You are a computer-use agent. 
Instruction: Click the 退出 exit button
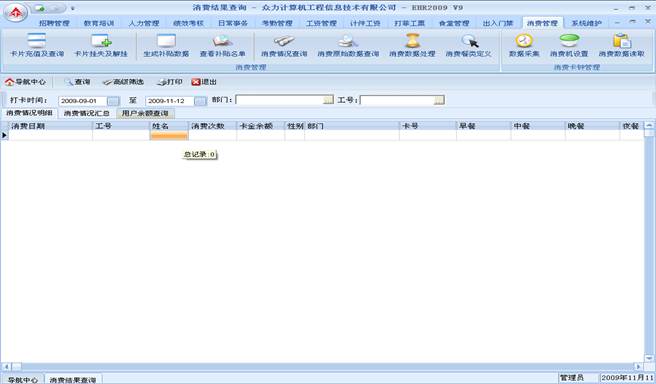coord(204,82)
